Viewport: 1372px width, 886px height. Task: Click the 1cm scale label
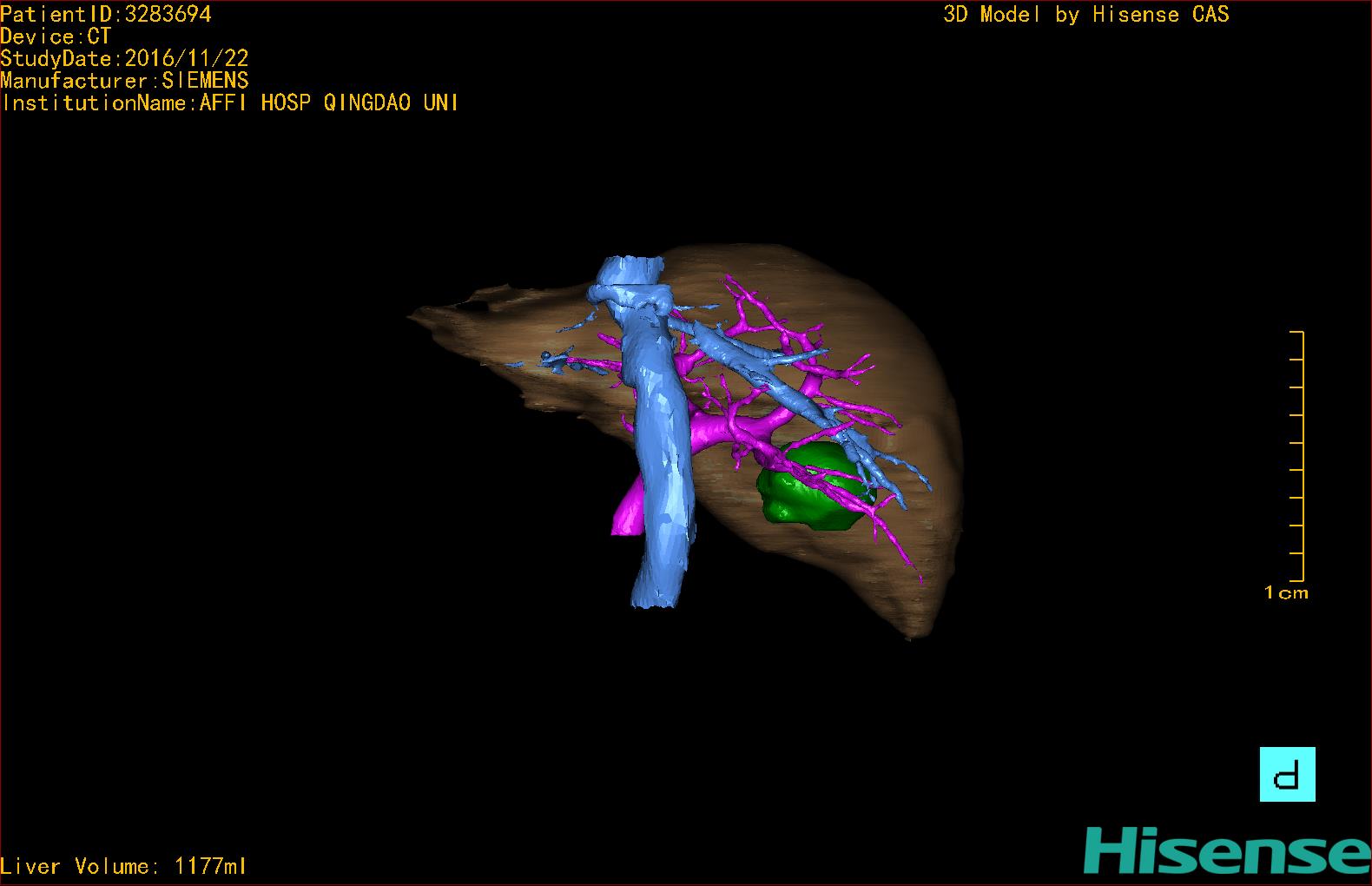click(x=1286, y=592)
